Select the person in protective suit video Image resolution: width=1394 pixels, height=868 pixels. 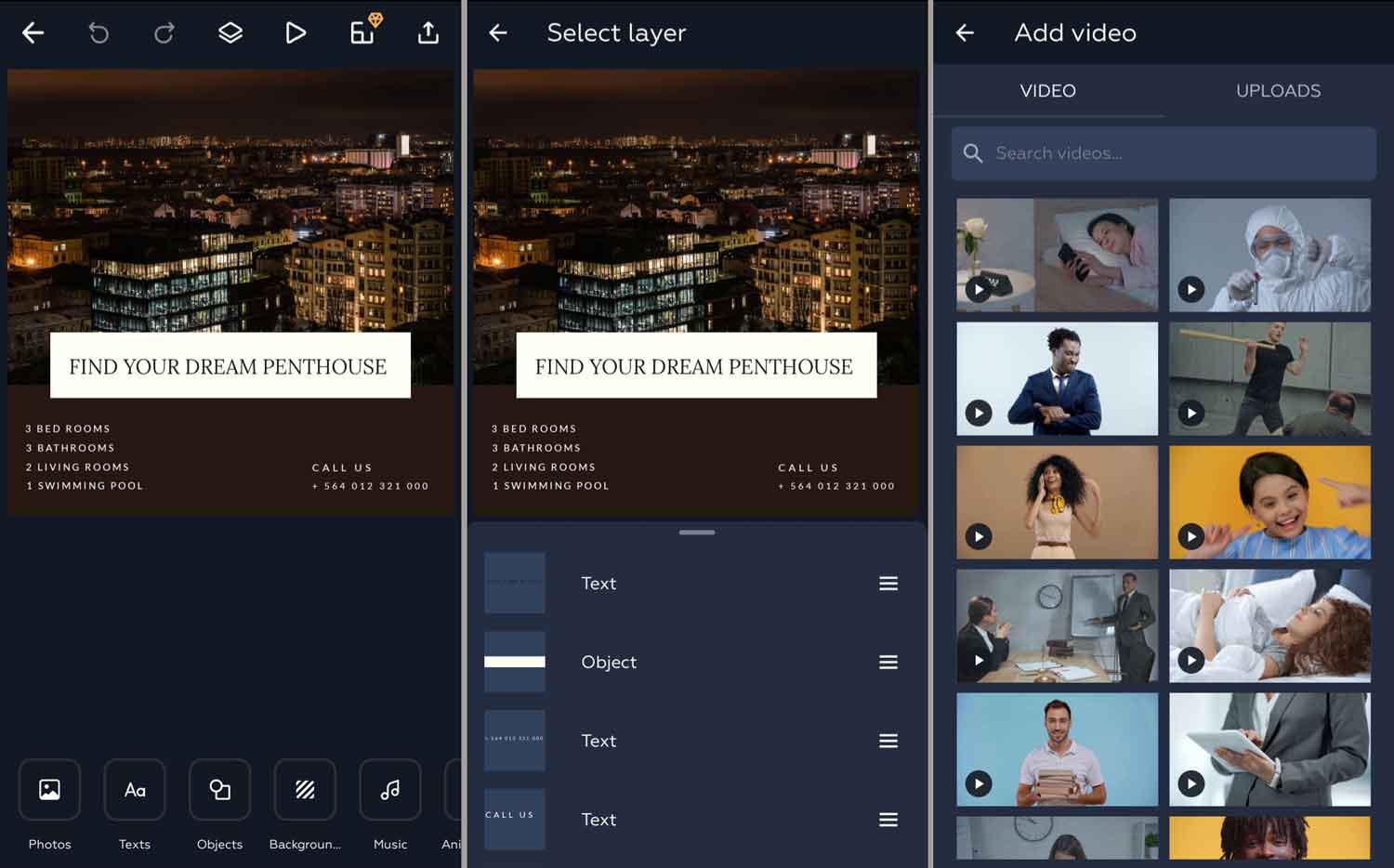1269,255
